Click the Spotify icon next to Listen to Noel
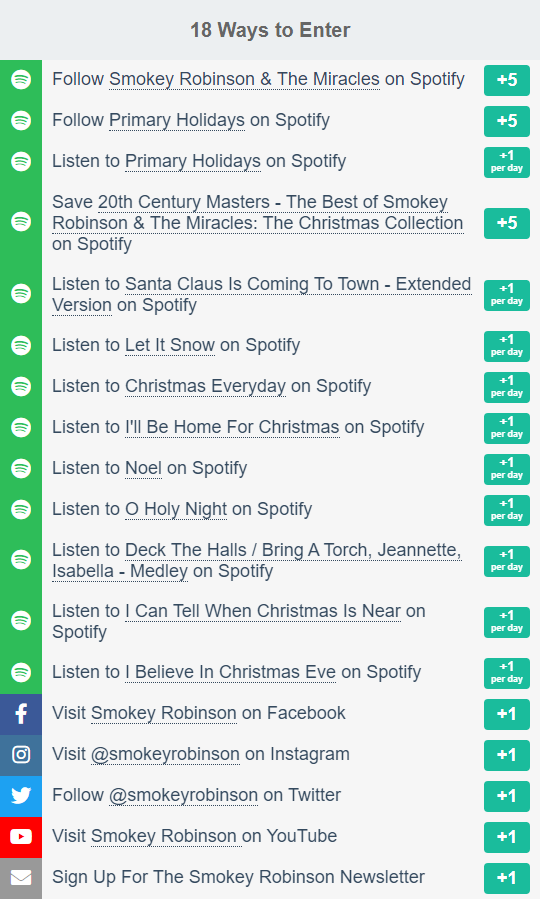This screenshot has height=899, width=540. pyautogui.click(x=21, y=468)
